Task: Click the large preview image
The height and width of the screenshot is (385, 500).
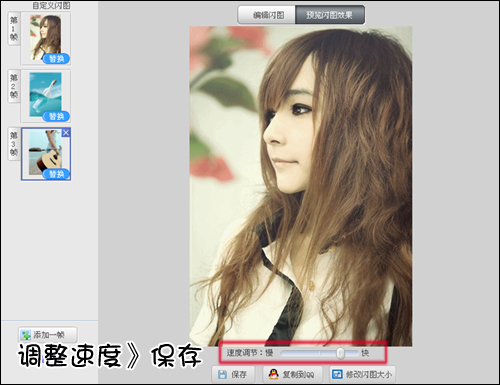Action: click(301, 187)
